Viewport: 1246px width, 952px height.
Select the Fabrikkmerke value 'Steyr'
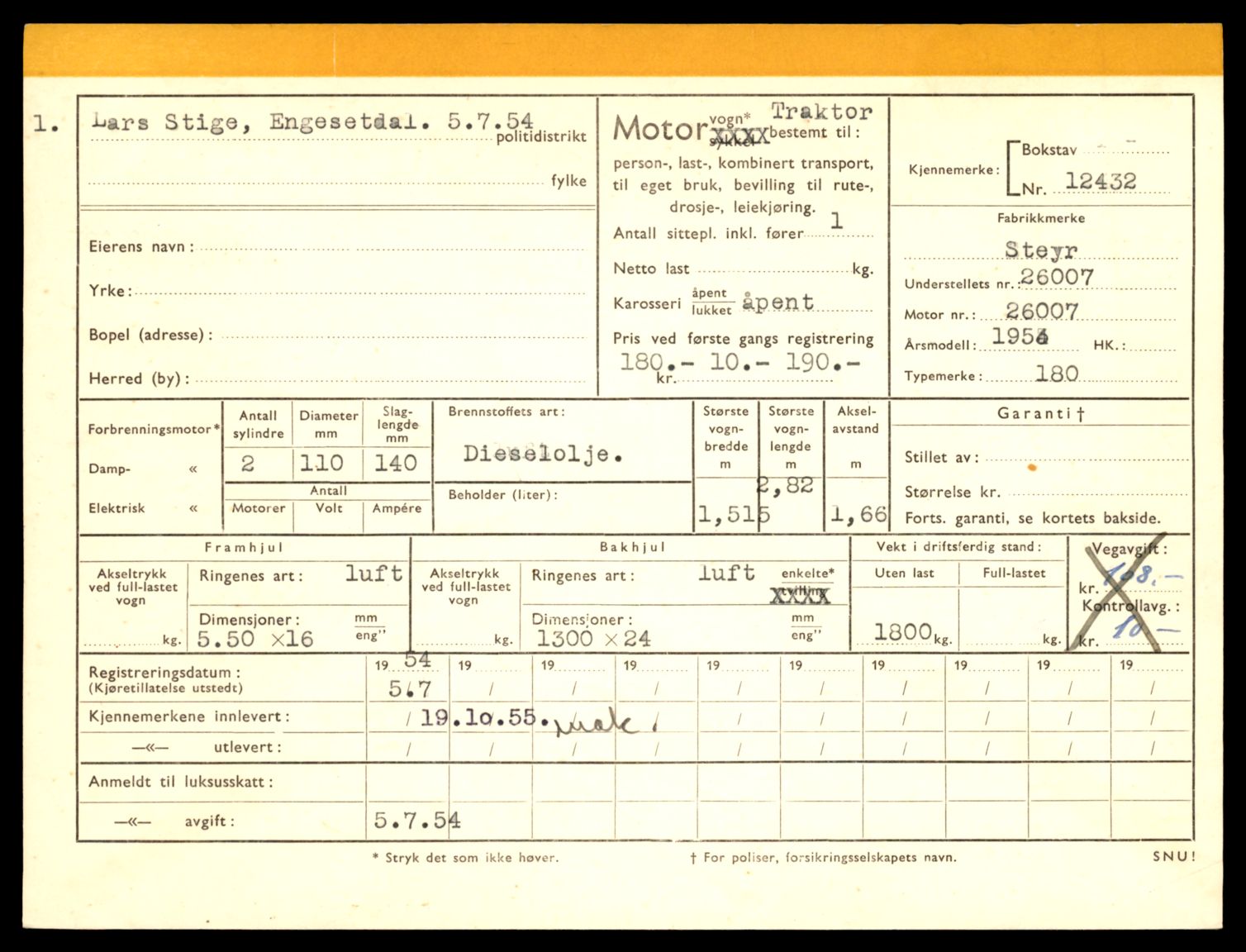pyautogui.click(x=1041, y=249)
